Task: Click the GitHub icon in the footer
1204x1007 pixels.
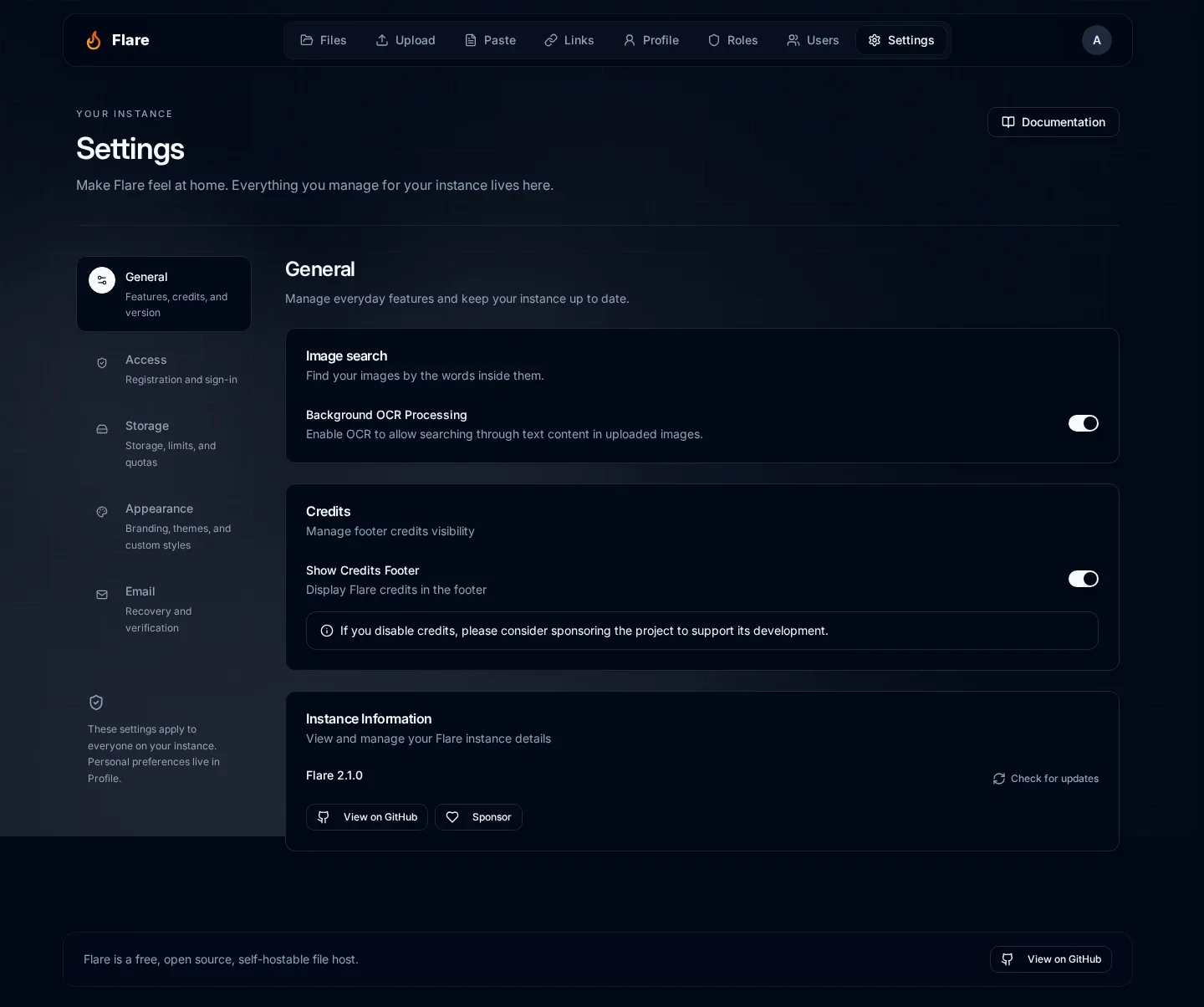Action: [x=1008, y=959]
